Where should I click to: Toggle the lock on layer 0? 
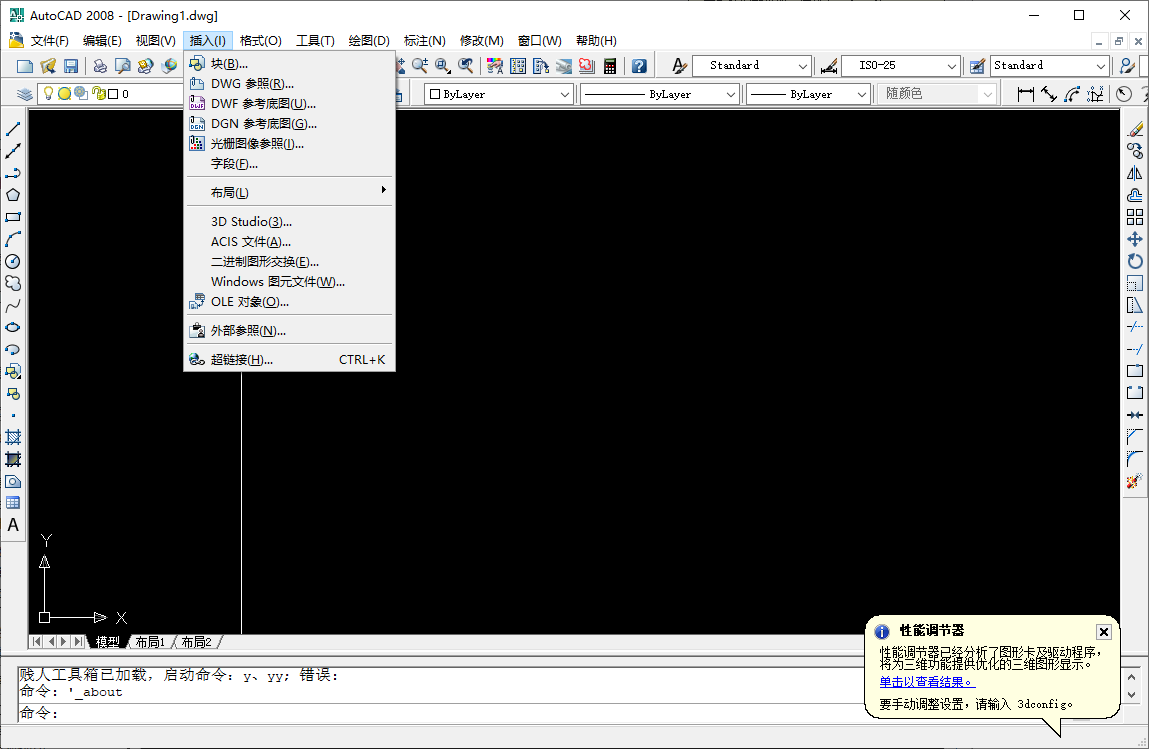98,94
